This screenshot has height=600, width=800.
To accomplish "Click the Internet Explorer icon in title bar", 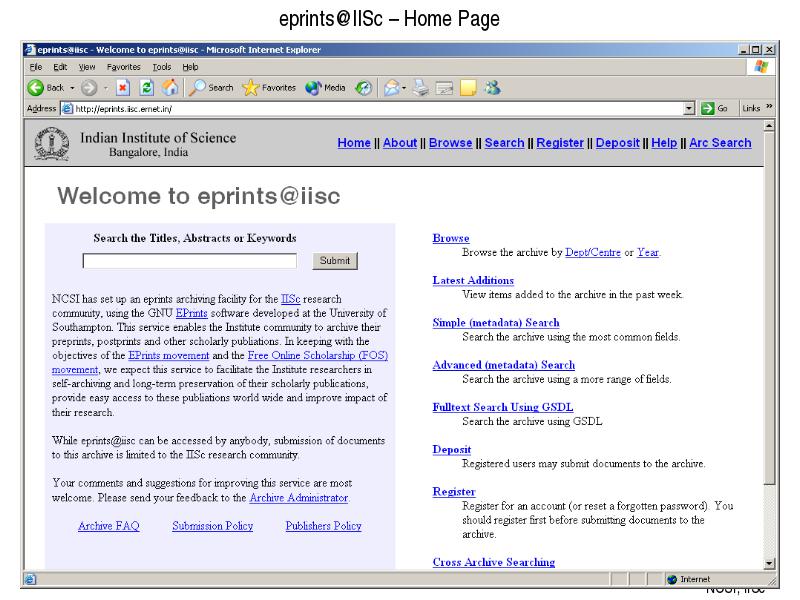I will (30, 49).
